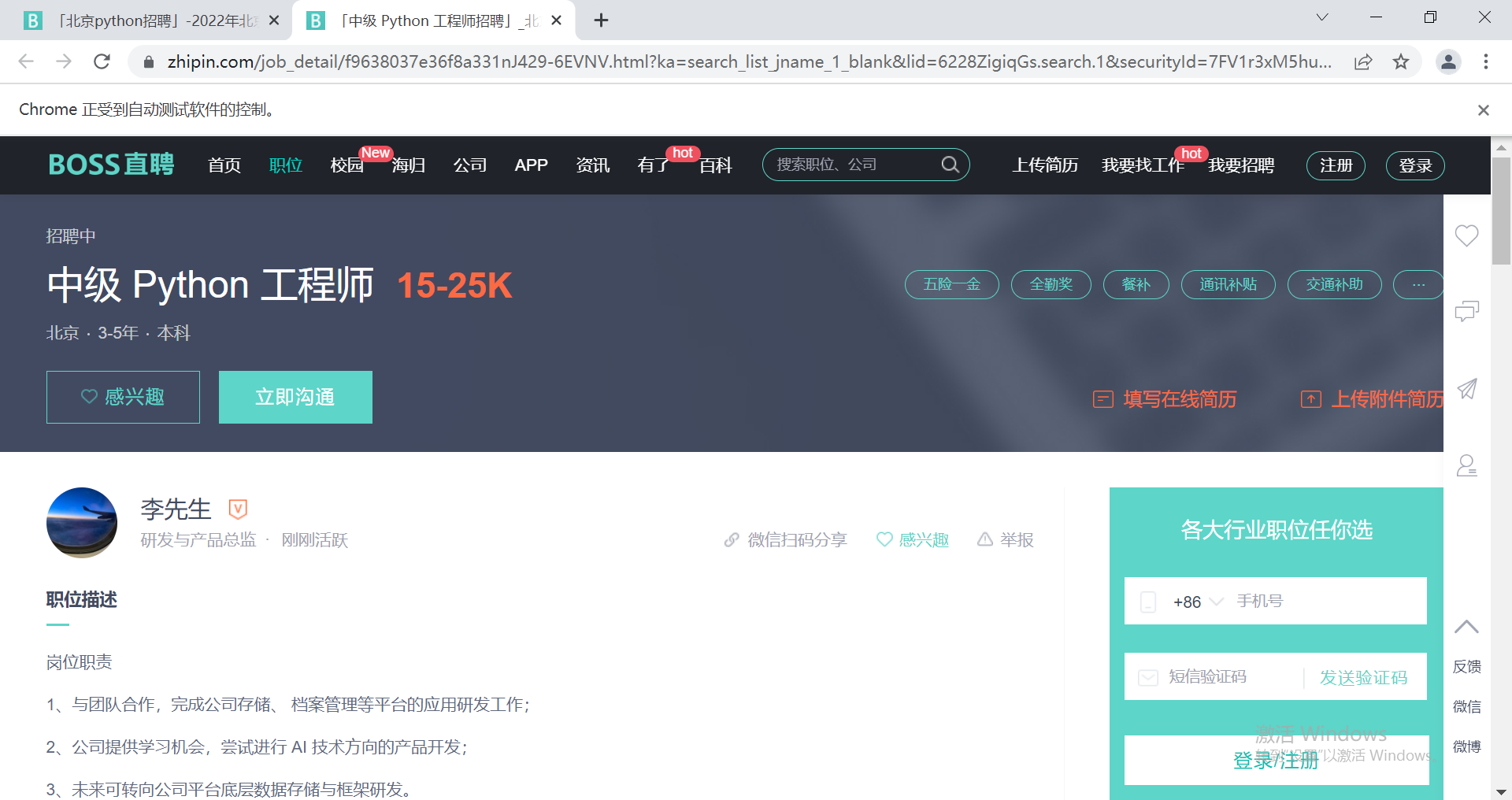Open the chat bubbles sidebar icon

[1466, 312]
